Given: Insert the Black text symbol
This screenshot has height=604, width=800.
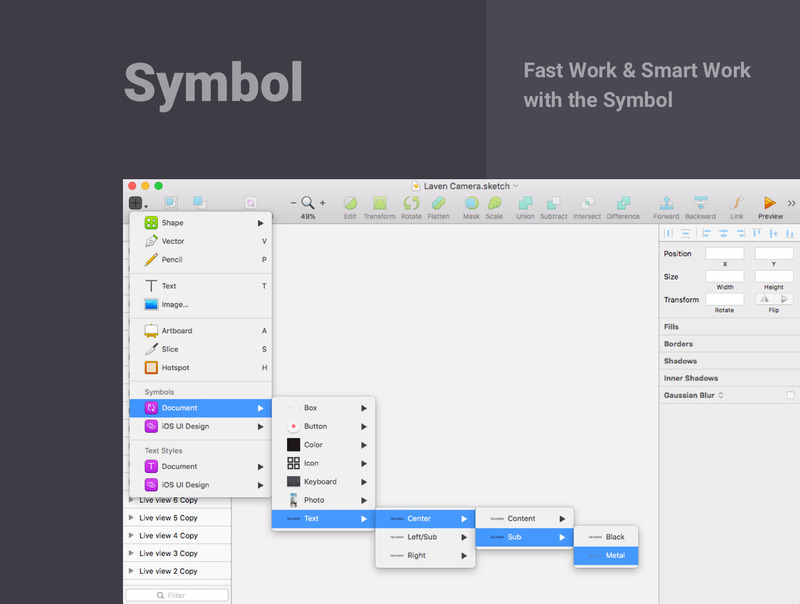Looking at the screenshot, I should point(606,537).
